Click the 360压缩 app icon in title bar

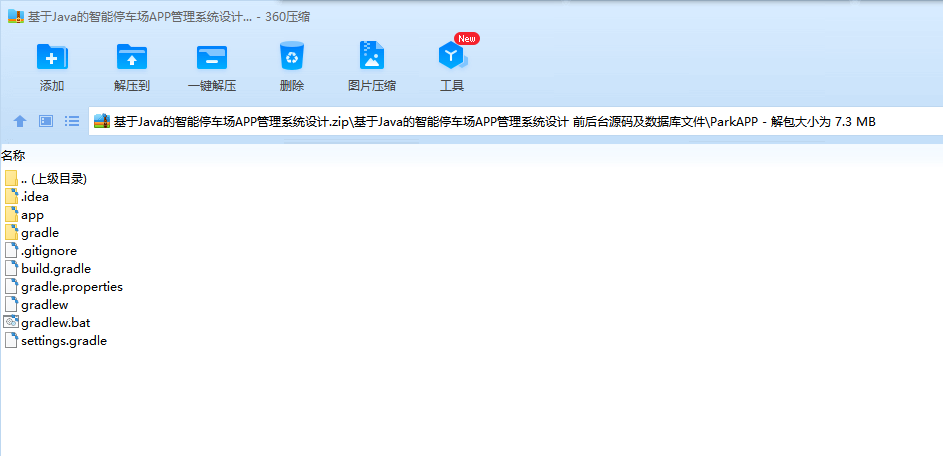16,17
